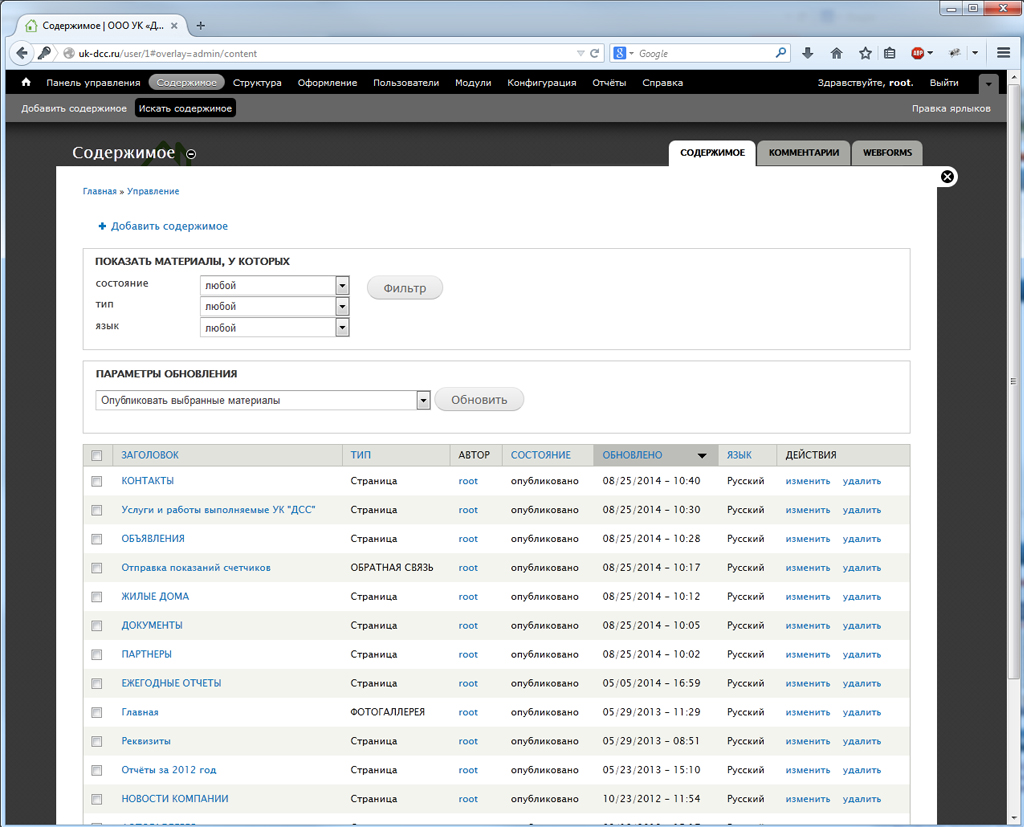Close the admin overlay with X icon
The height and width of the screenshot is (827, 1024).
point(947,176)
